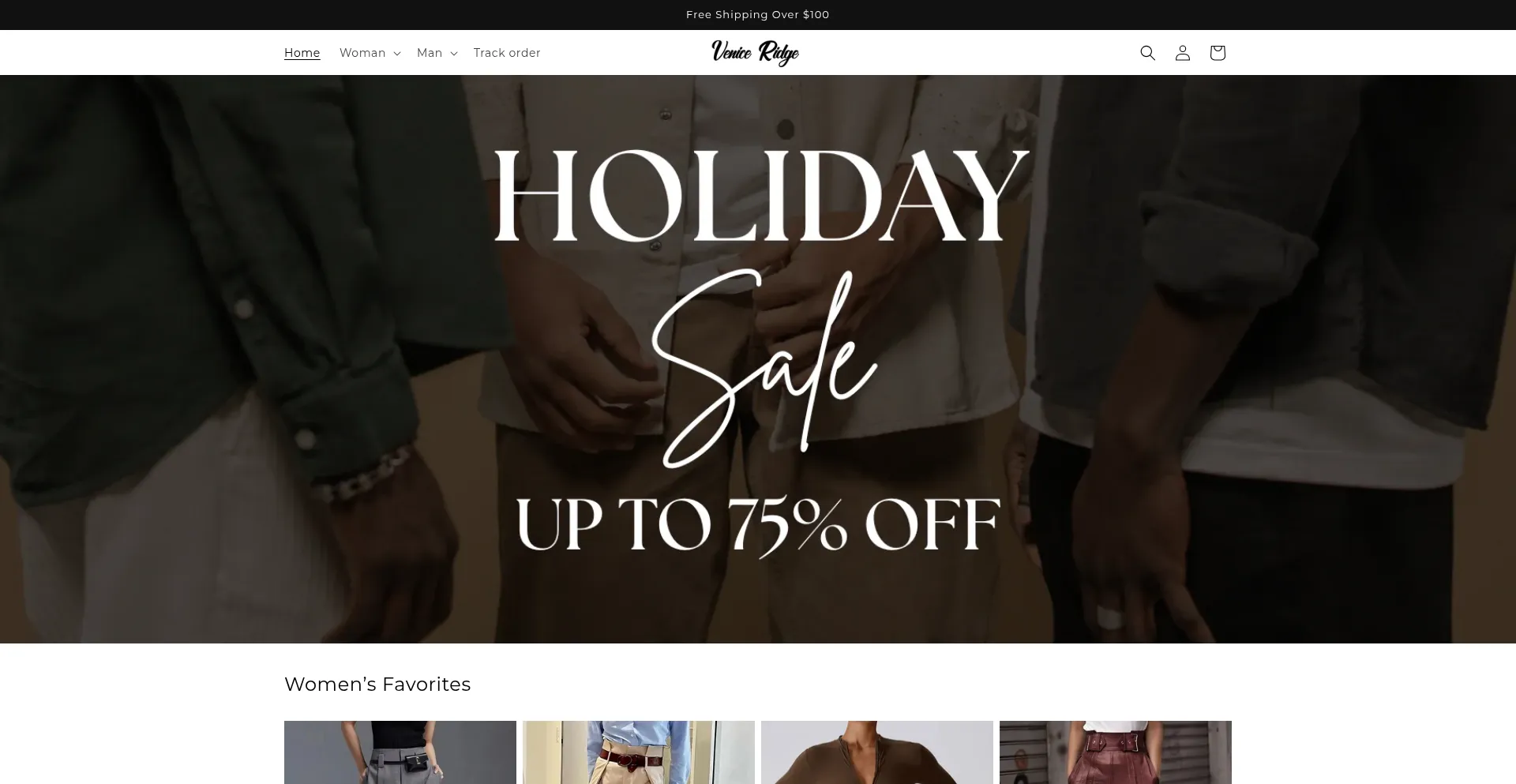Screen dimensions: 1516x784
Task: Click the Free Shipping Over $100 announcement bar
Action: click(758, 15)
